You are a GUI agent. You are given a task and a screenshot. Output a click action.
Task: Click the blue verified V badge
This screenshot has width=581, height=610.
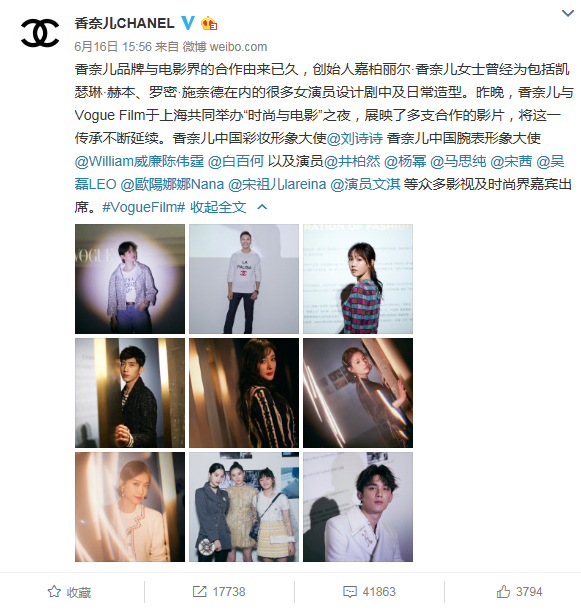(188, 23)
